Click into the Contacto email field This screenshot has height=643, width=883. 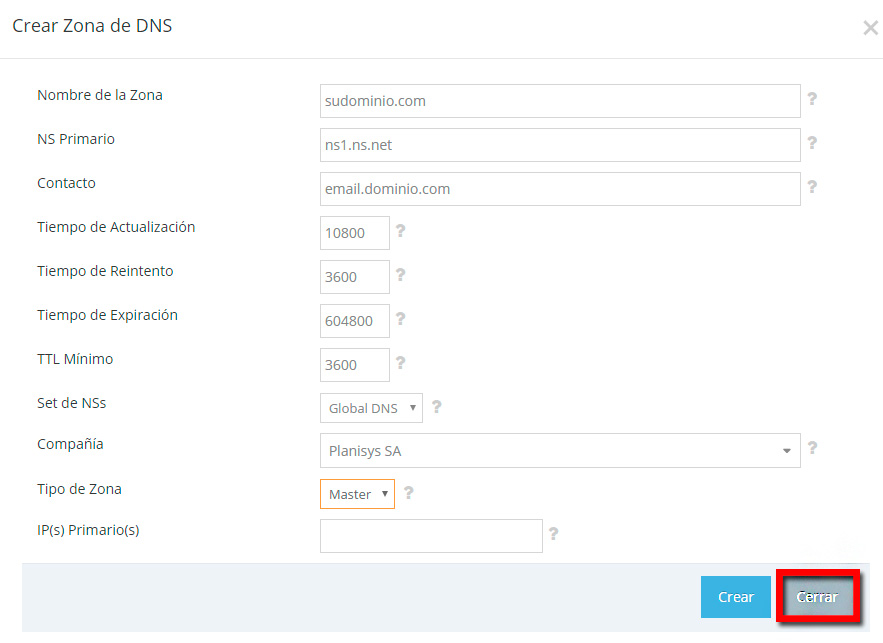pos(560,189)
